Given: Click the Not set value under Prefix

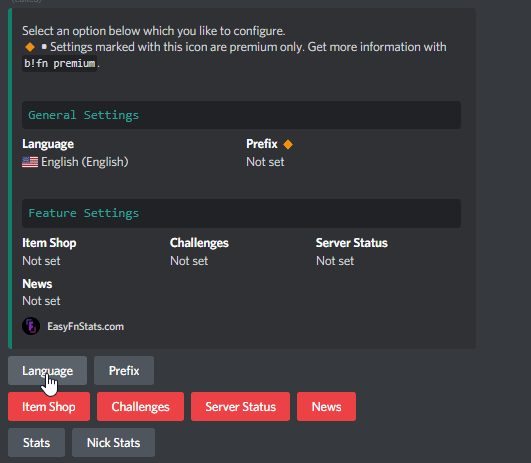Looking at the screenshot, I should click(x=265, y=162).
